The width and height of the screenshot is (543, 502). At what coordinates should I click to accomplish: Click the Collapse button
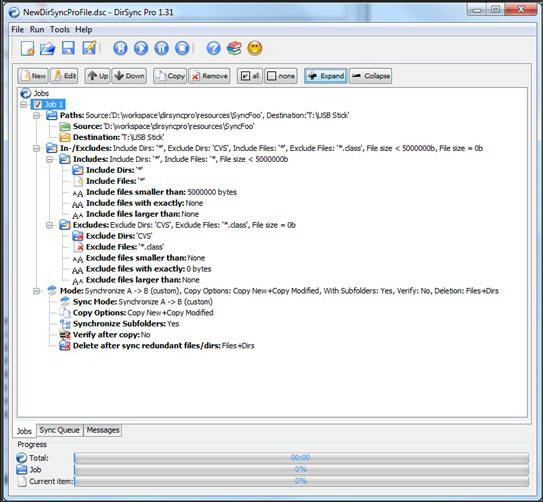[371, 76]
